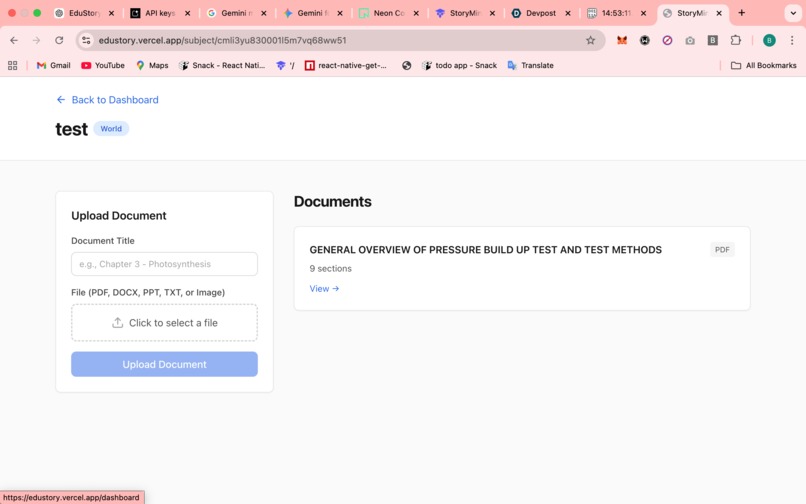
Task: Open the MetaMask fox extension
Action: [x=622, y=40]
